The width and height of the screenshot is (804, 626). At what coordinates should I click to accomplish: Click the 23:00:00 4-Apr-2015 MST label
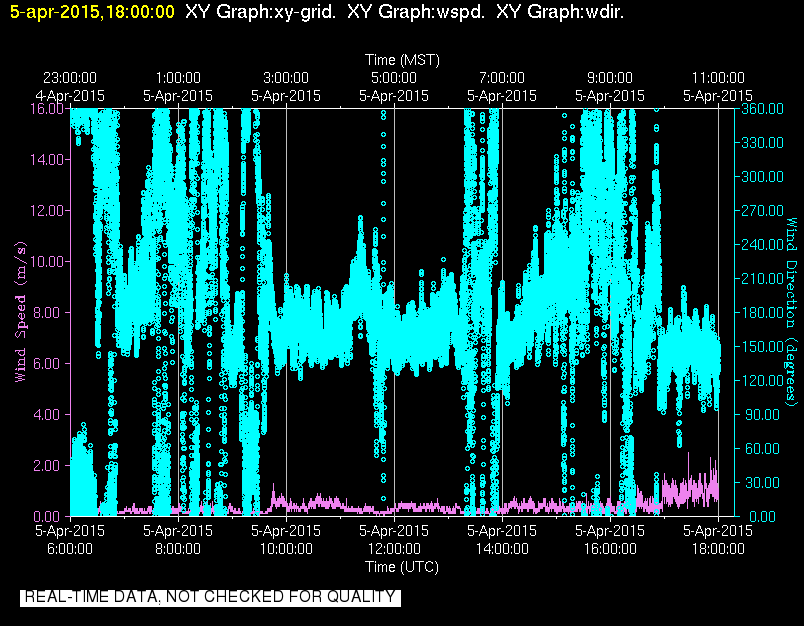tap(70, 87)
